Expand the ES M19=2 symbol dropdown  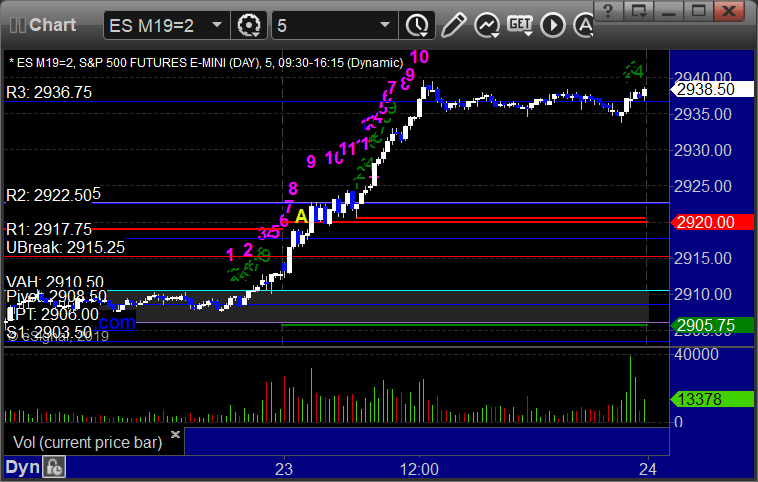coord(217,23)
